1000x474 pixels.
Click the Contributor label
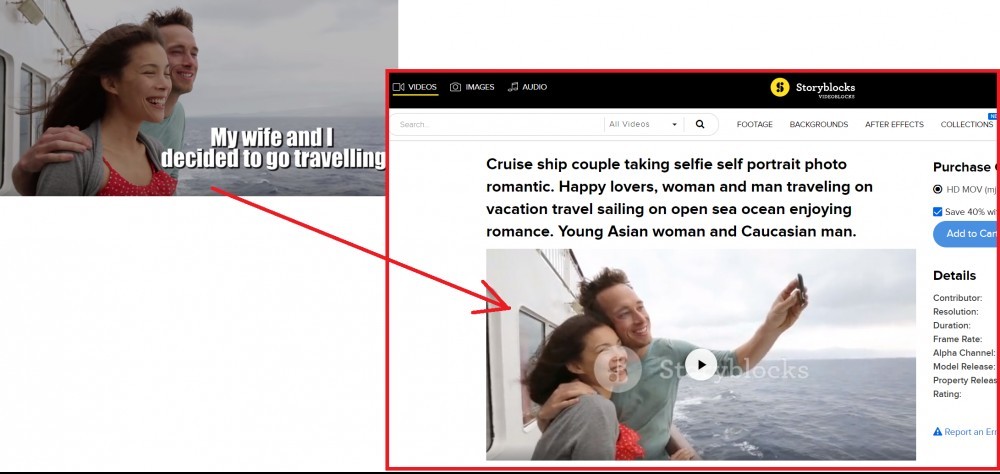coord(957,298)
